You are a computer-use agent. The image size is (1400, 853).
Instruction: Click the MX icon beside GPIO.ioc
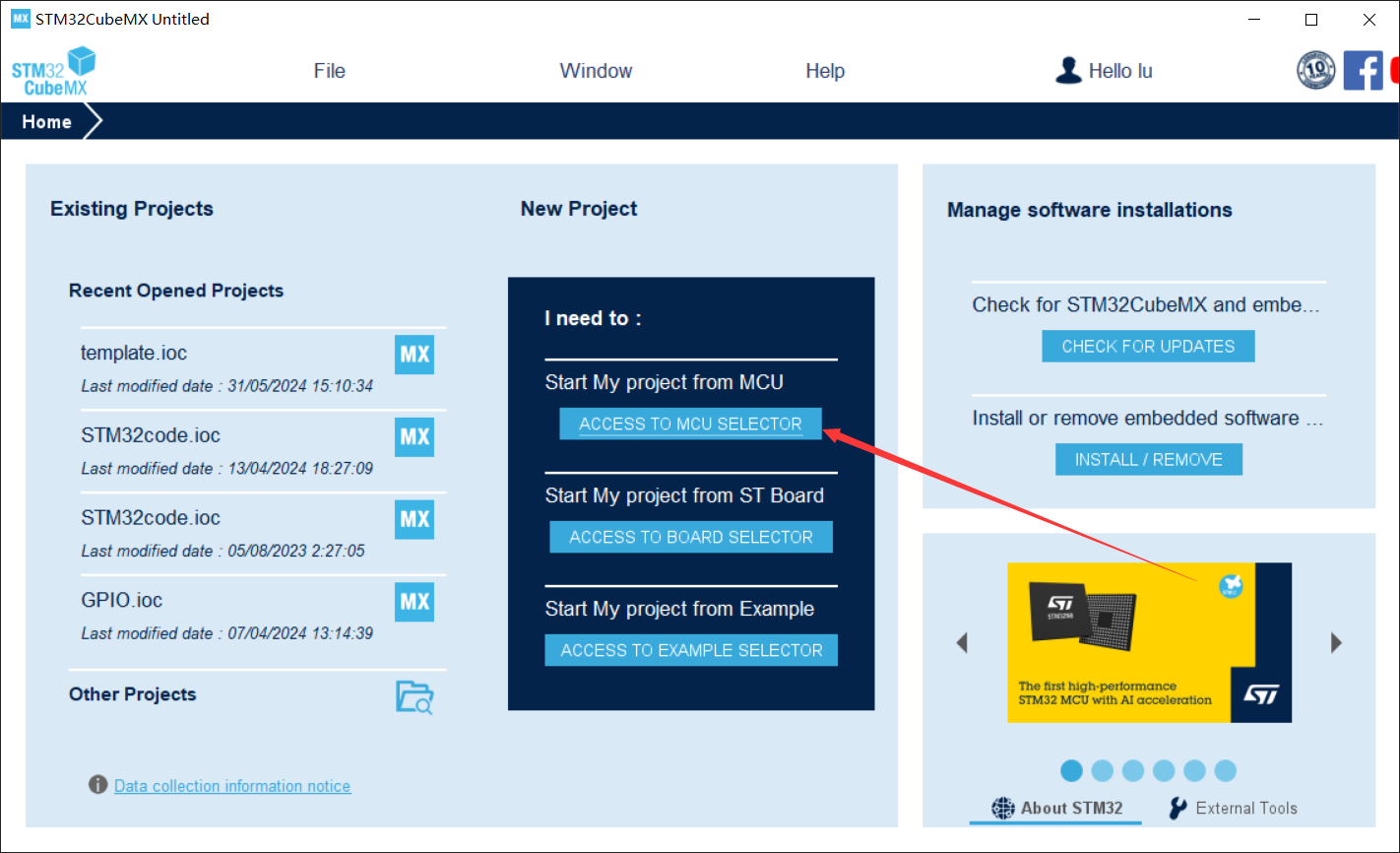(x=414, y=602)
